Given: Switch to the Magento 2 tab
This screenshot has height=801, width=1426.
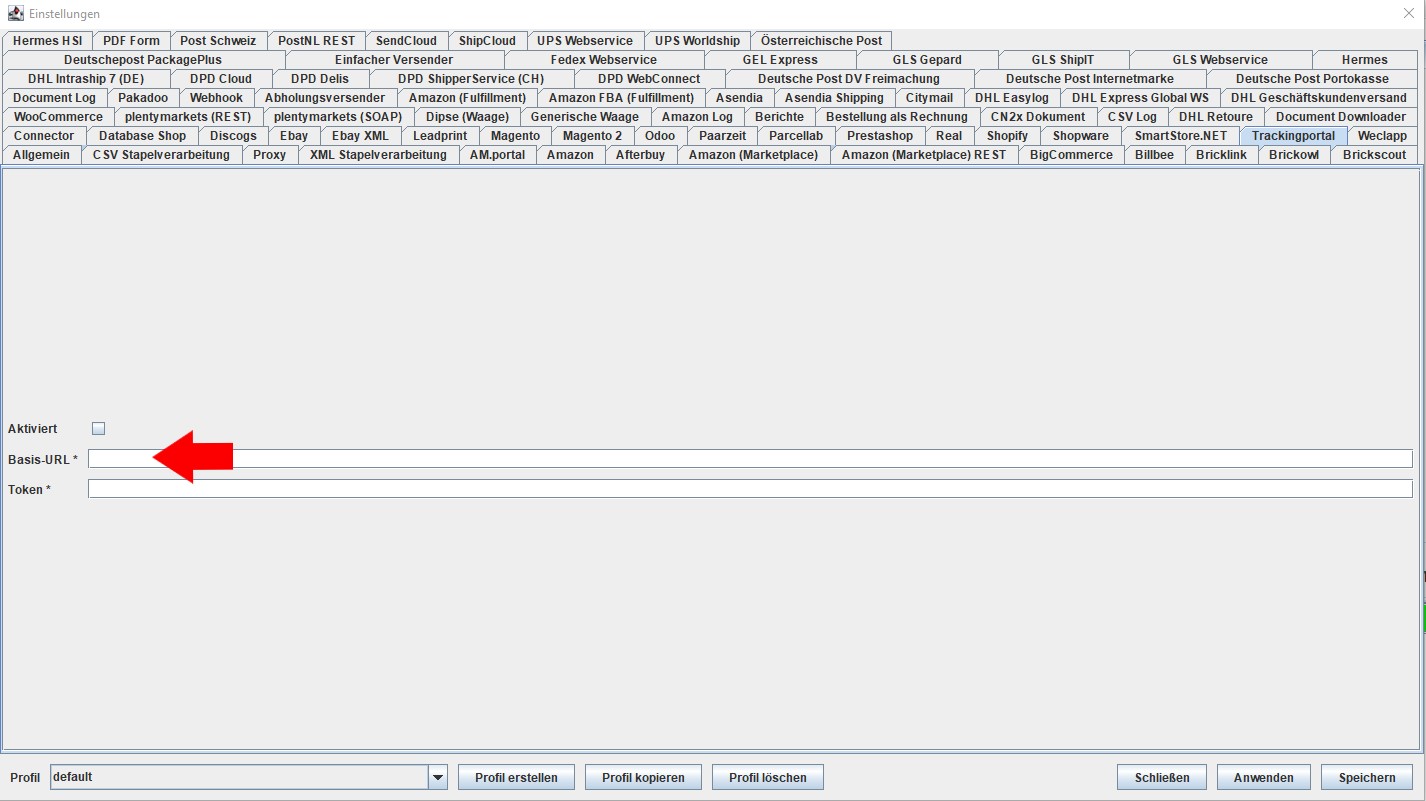Looking at the screenshot, I should [592, 136].
